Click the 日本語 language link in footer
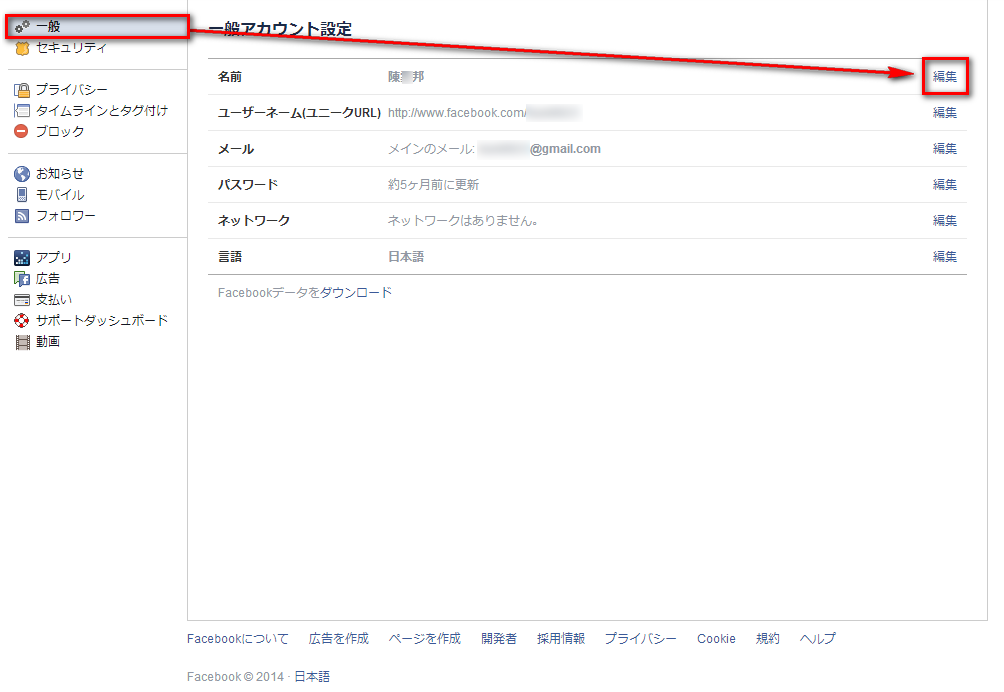This screenshot has height=692, width=1004. pyautogui.click(x=312, y=676)
